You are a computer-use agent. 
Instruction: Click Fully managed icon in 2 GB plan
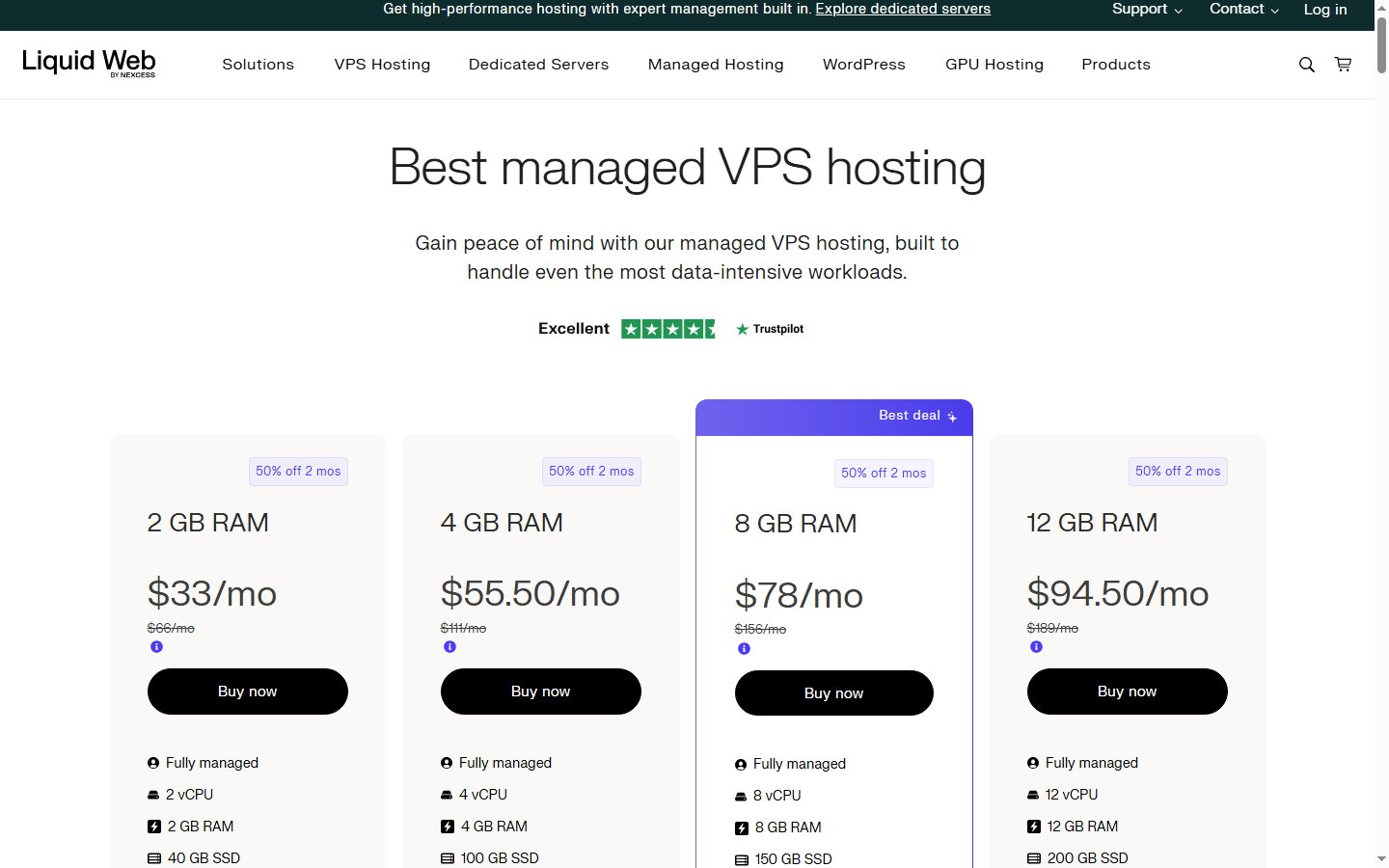(x=153, y=763)
